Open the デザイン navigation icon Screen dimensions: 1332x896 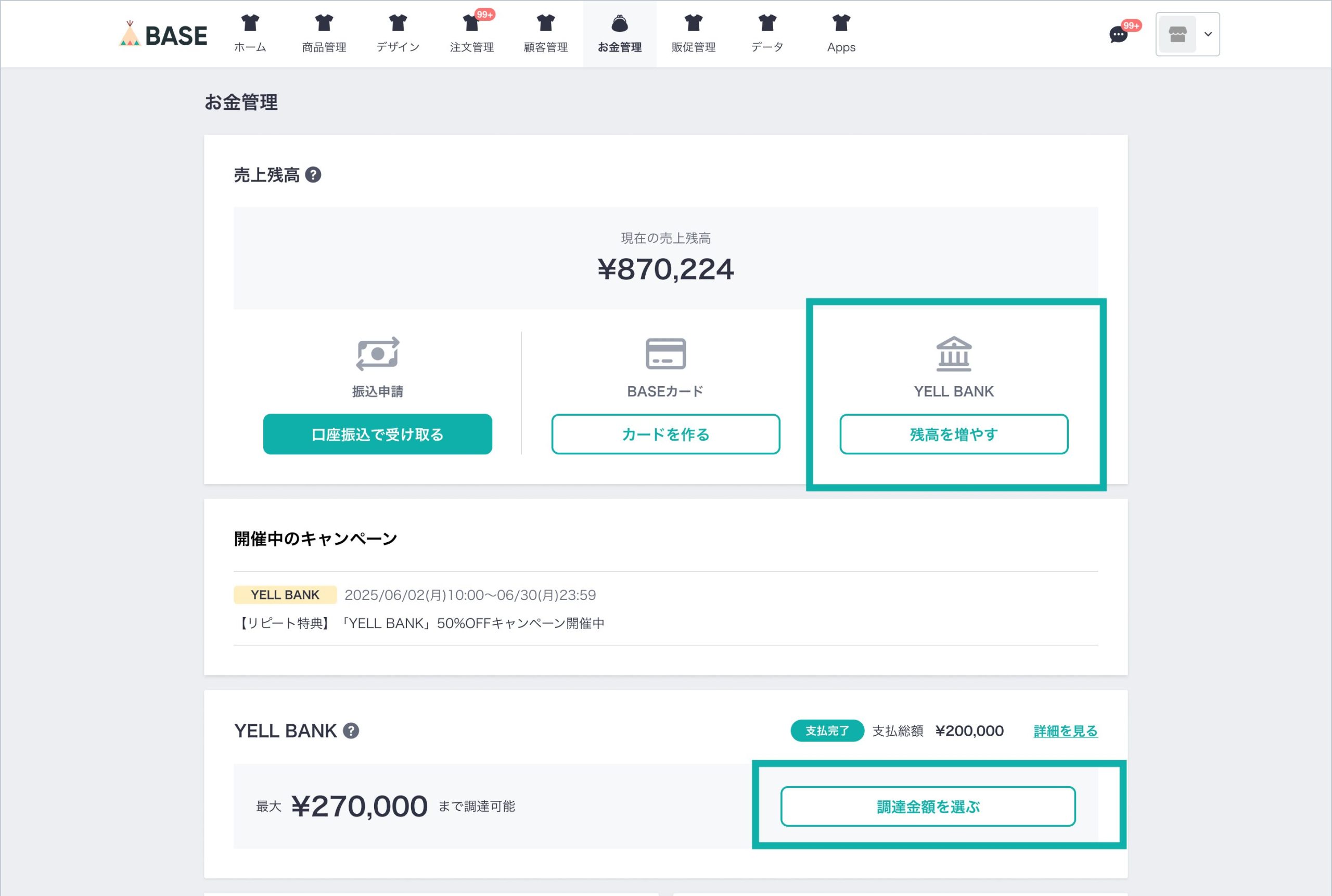tap(398, 23)
